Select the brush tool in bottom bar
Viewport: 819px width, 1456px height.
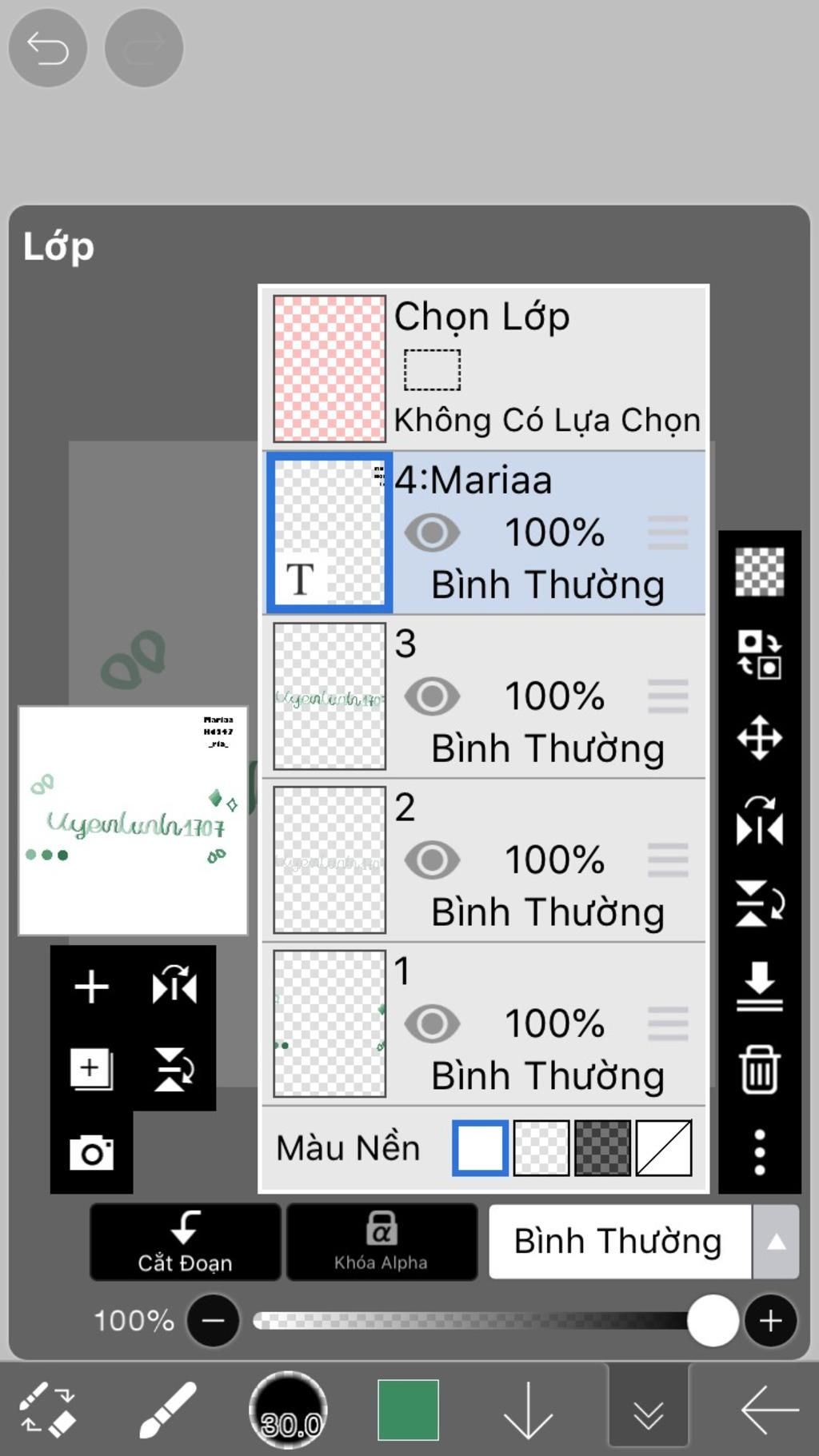(168, 1410)
